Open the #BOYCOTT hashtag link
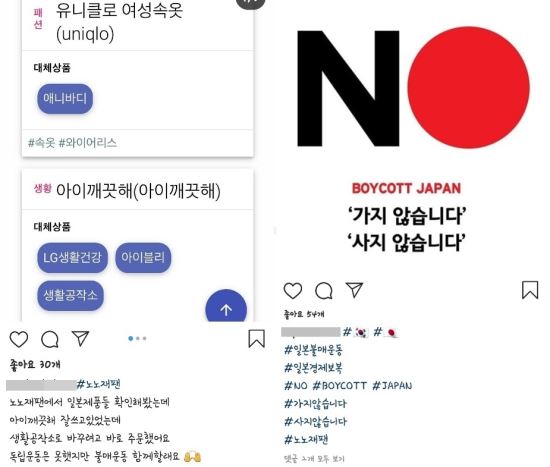The image size is (550, 467). [340, 386]
